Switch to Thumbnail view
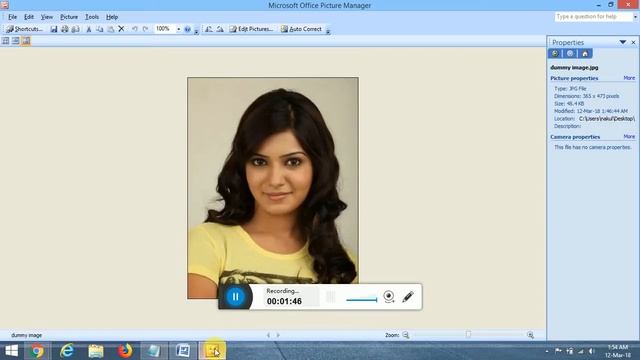The width and height of the screenshot is (640, 360). pyautogui.click(x=5, y=41)
